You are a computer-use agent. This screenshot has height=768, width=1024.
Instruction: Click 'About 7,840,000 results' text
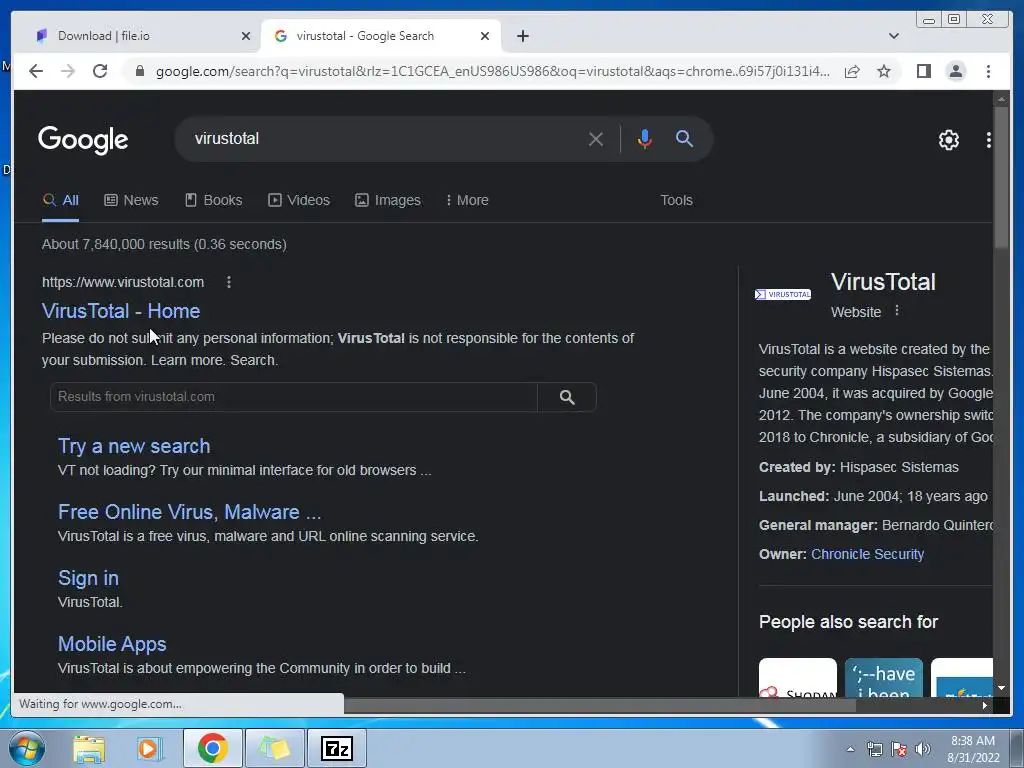(164, 244)
